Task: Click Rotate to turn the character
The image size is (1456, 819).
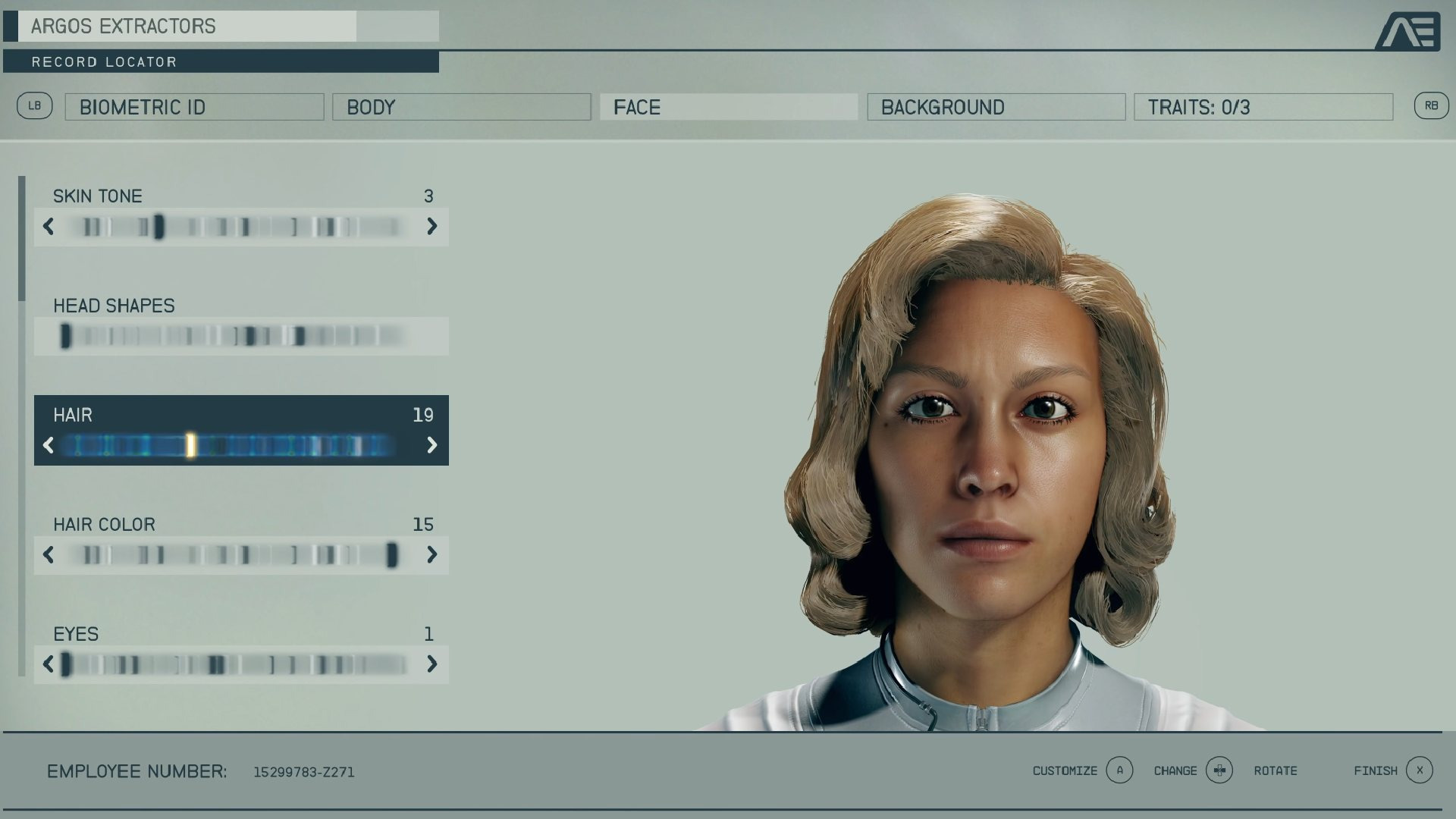Action: pos(1277,770)
